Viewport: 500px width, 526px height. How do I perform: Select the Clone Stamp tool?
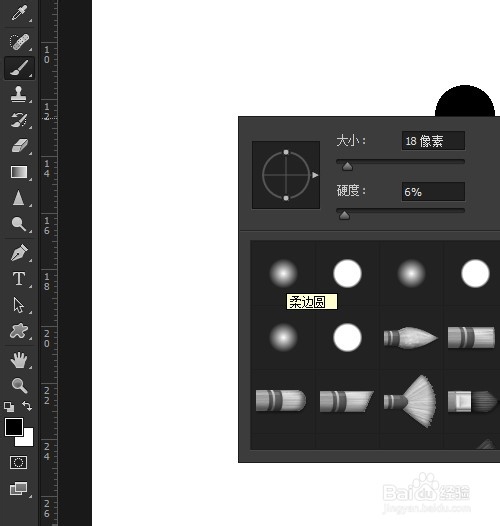(x=19, y=94)
